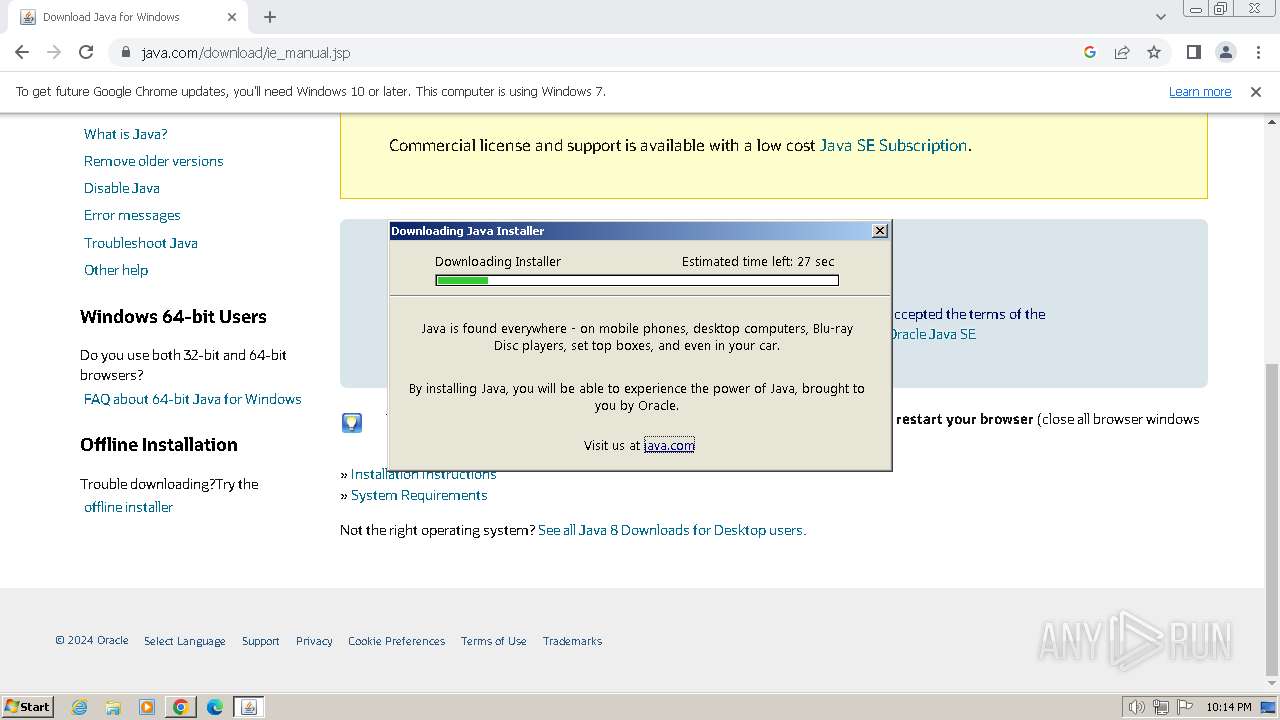Open the volume speaker tray icon
Viewport: 1280px width, 720px height.
(1137, 707)
